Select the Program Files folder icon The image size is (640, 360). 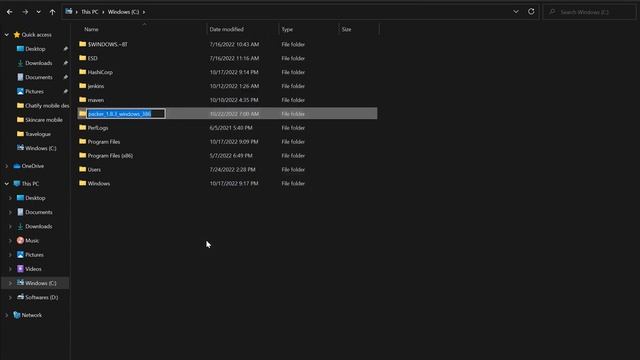pyautogui.click(x=82, y=142)
